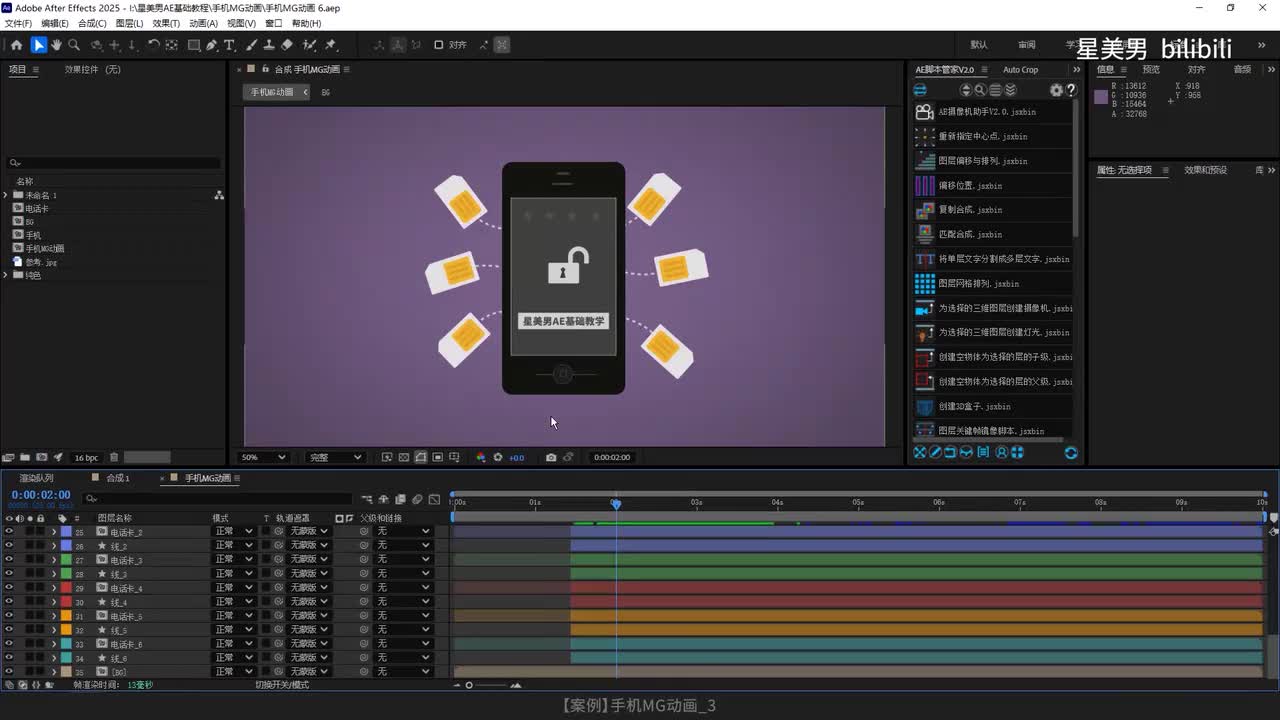Expand the 线_5 layer properties
The width and height of the screenshot is (1280, 720).
(x=54, y=630)
